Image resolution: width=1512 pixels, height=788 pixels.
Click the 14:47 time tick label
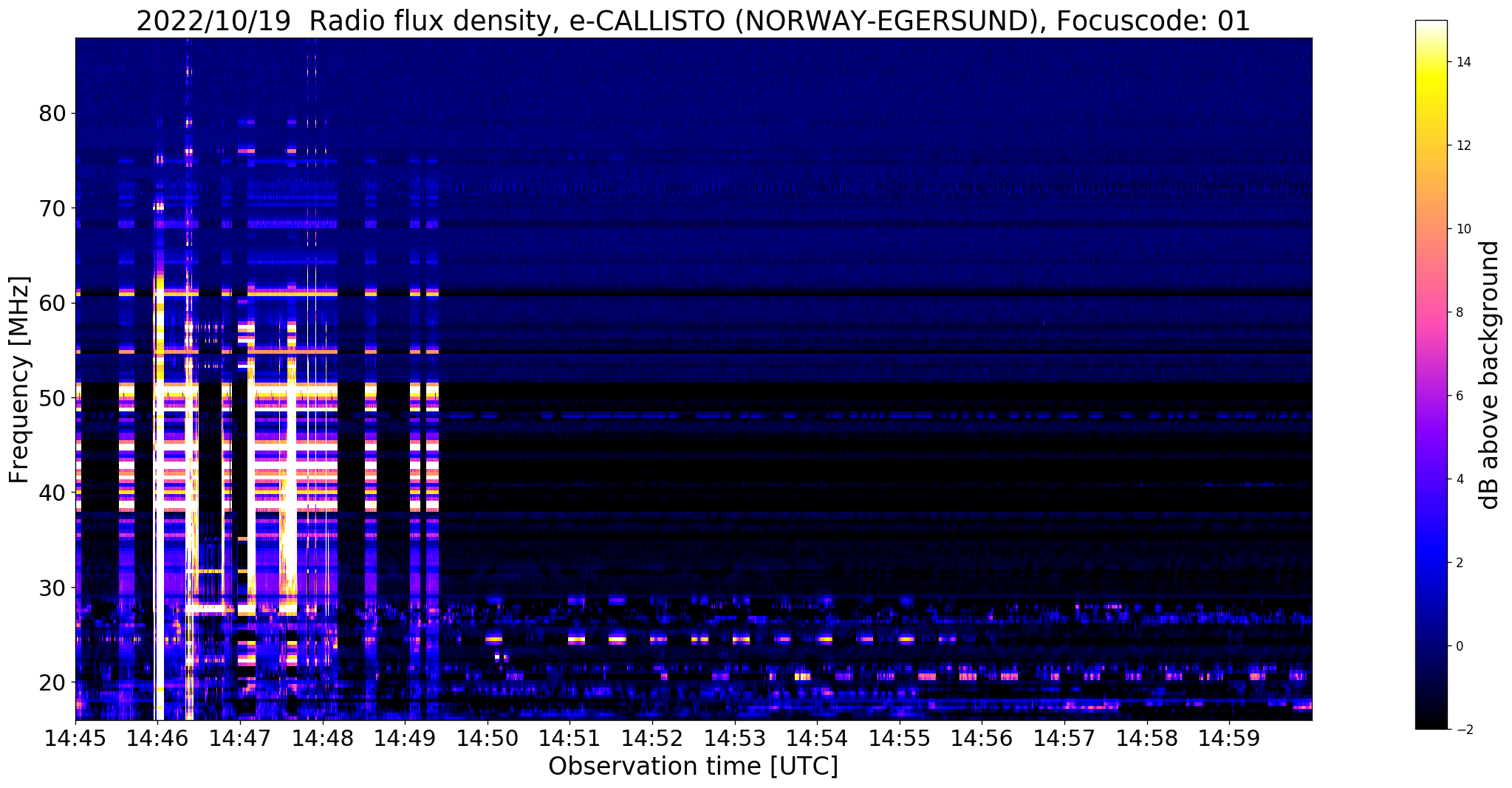point(240,737)
